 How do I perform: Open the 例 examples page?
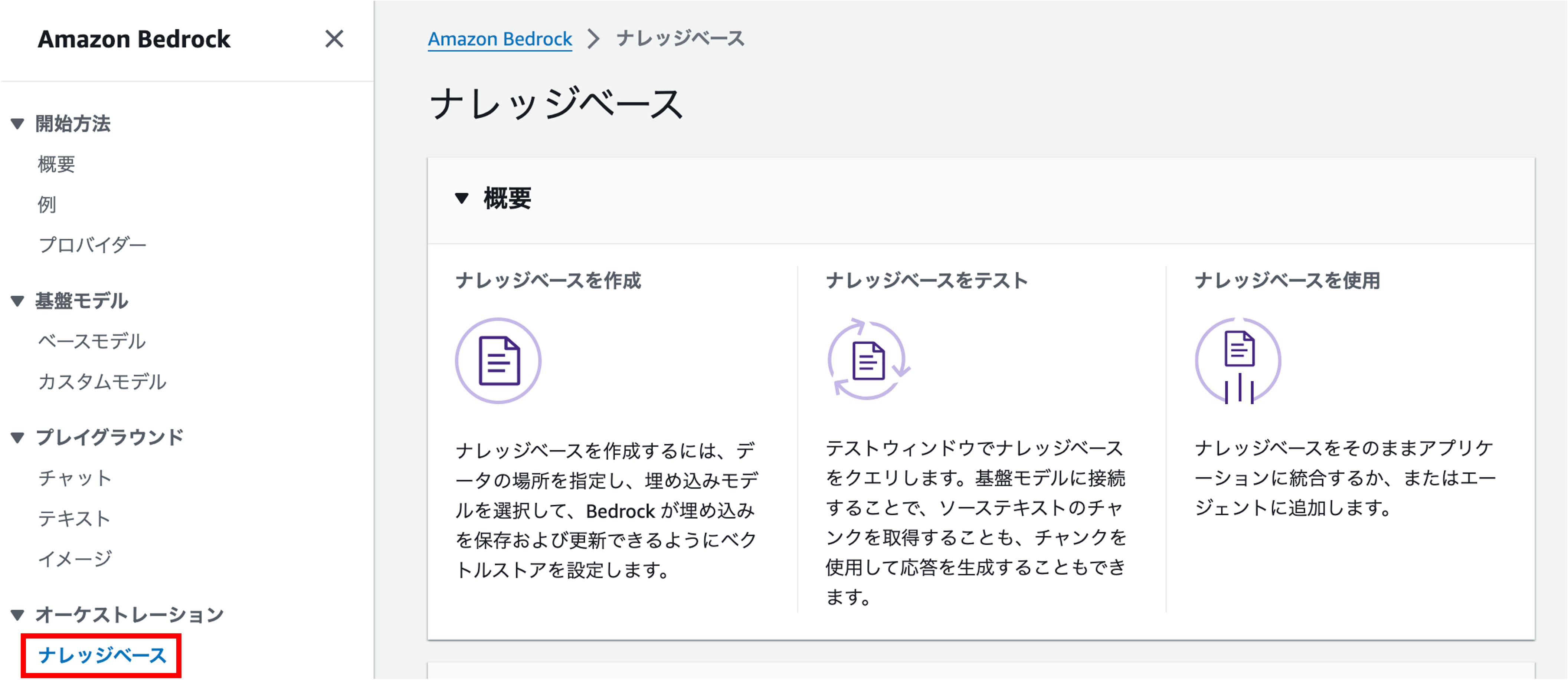coord(47,204)
